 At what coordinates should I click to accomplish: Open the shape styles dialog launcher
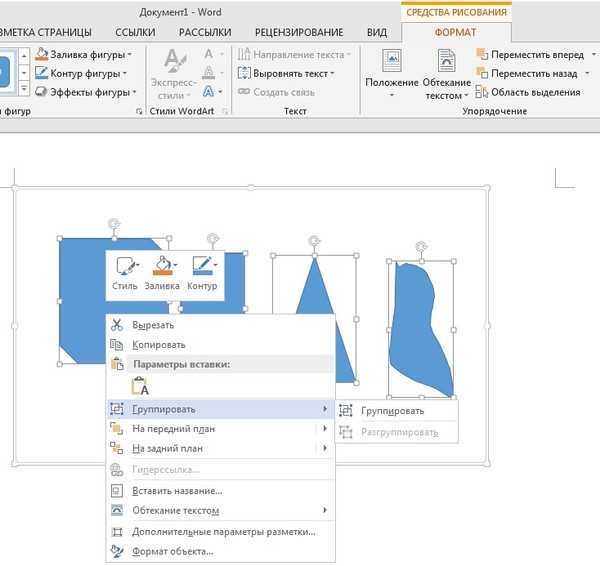coord(139,111)
